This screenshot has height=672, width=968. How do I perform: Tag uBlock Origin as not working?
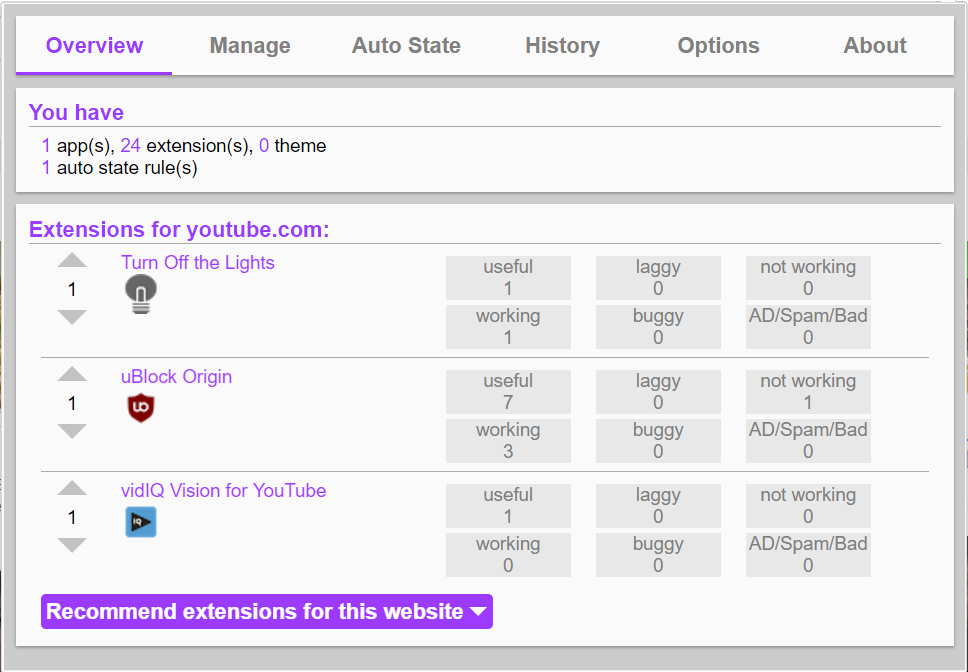point(808,392)
